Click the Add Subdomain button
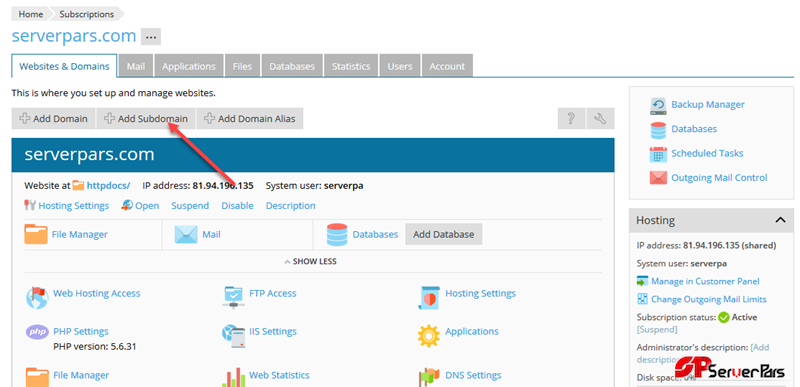800x387 pixels. 146,119
